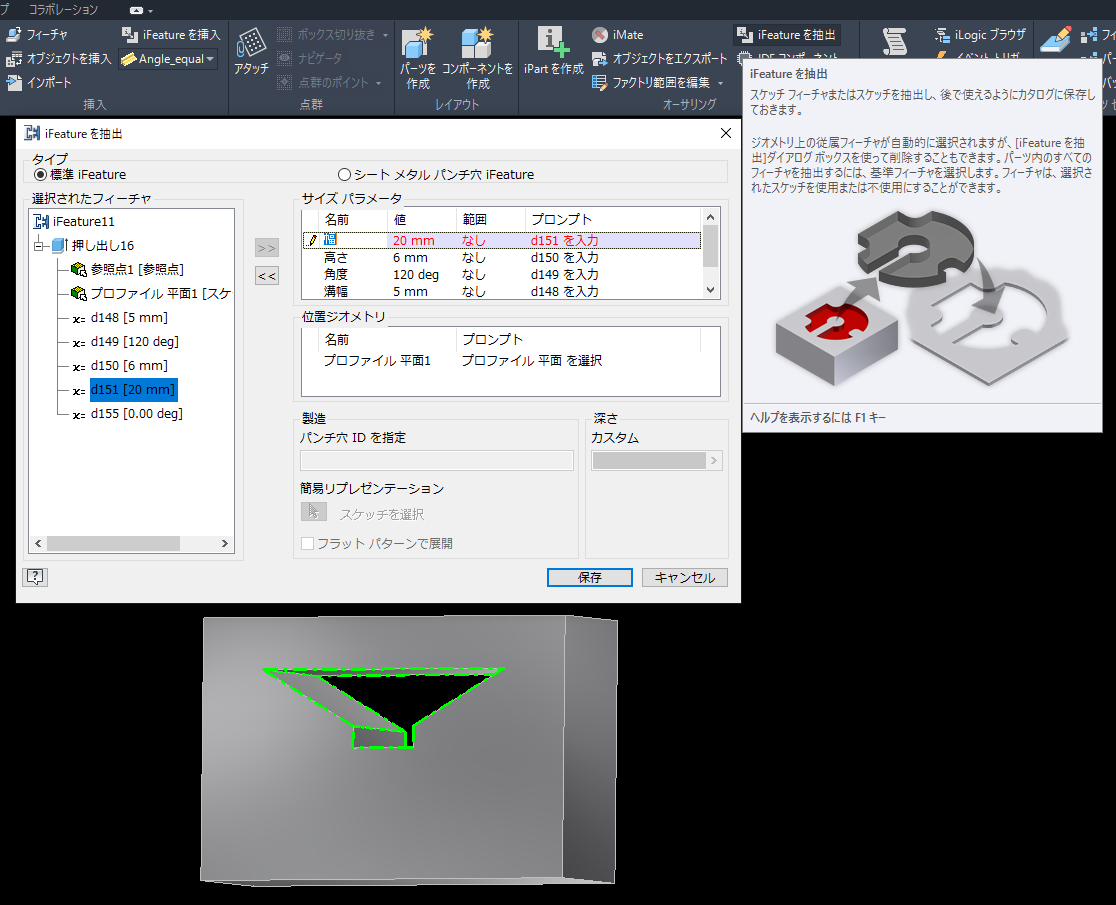
Task: Click the feature tree horizontal scrollbar
Action: coord(112,543)
